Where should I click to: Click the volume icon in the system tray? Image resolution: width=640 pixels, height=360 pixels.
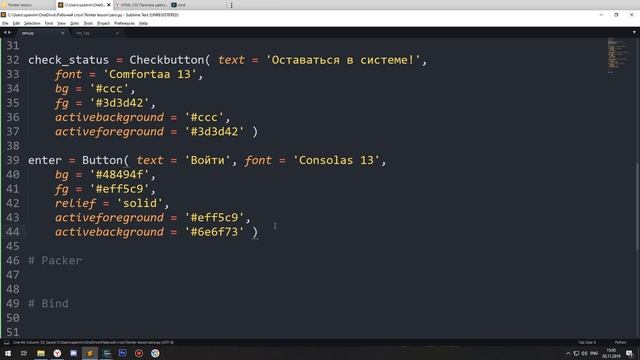pyautogui.click(x=584, y=353)
